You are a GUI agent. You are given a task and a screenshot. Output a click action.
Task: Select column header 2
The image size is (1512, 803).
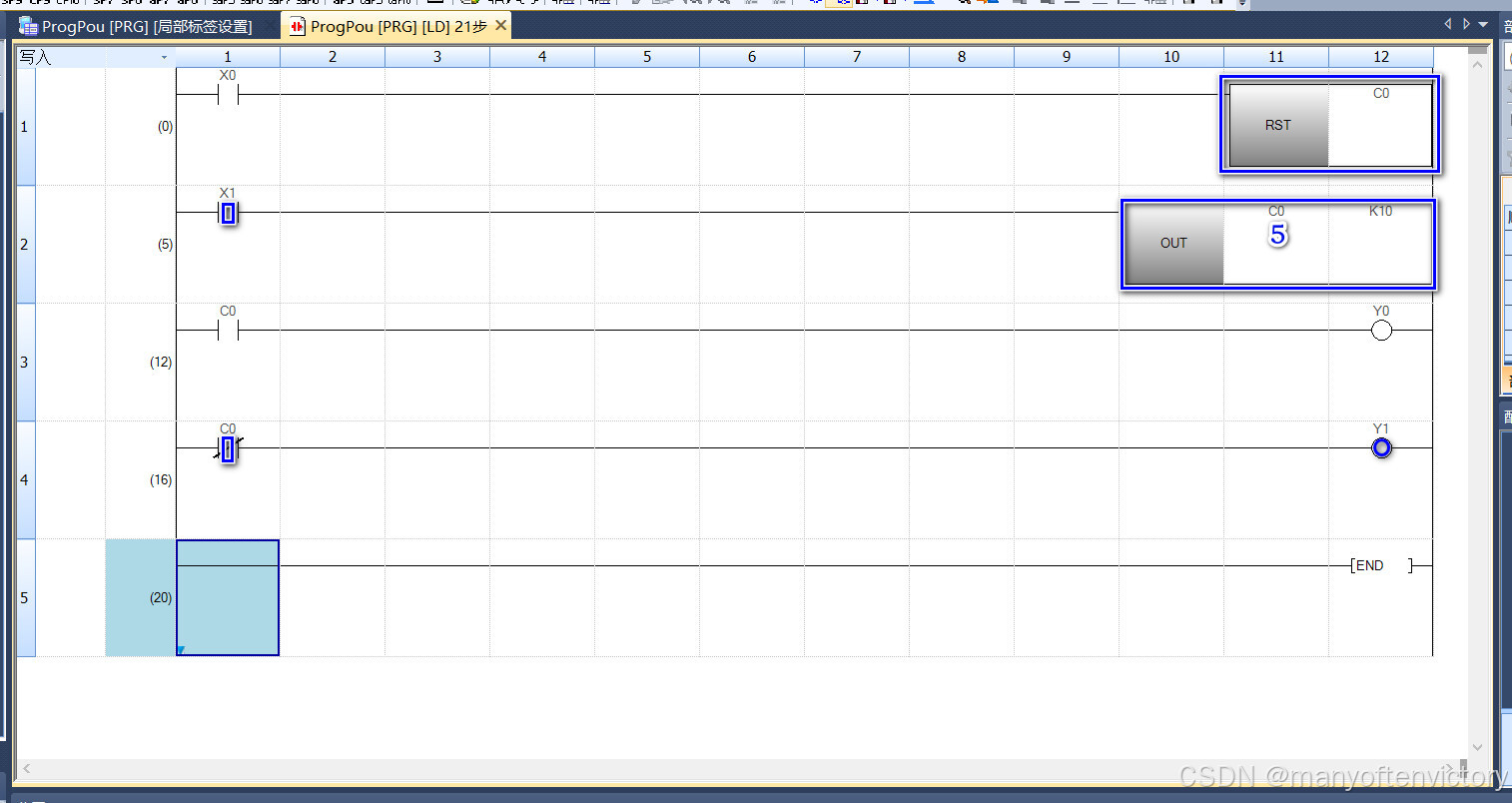333,57
